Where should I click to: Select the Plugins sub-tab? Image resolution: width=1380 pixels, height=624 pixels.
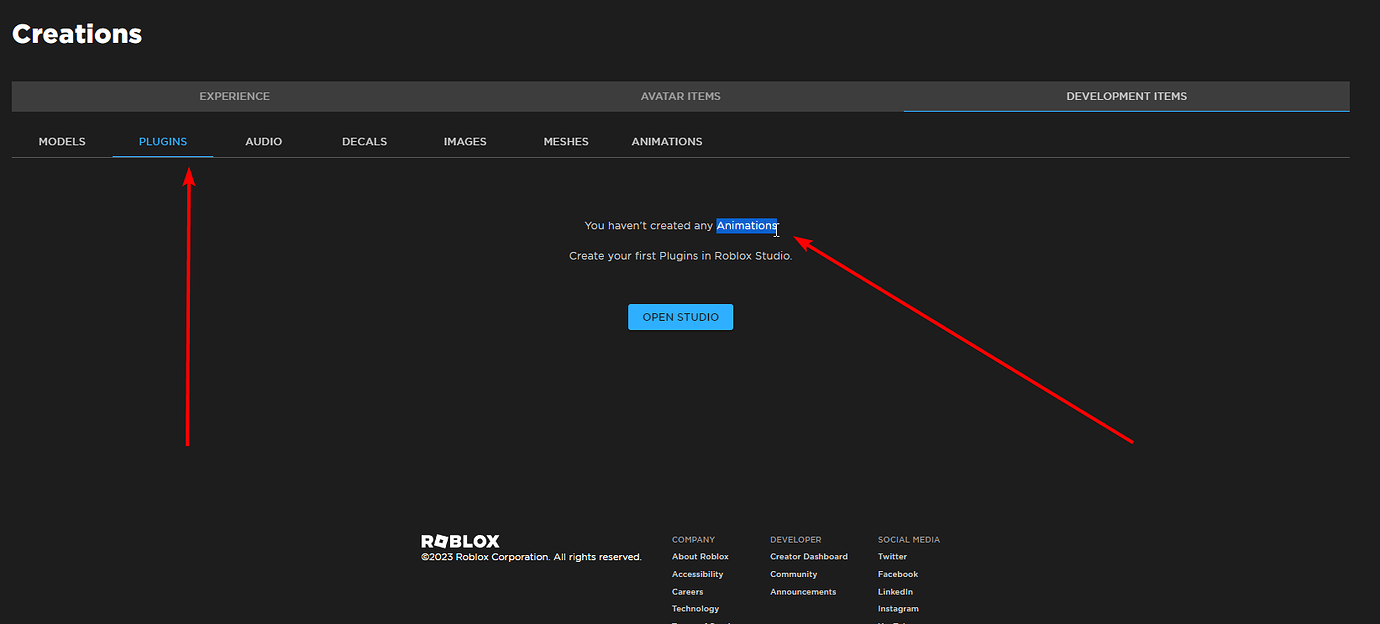163,142
